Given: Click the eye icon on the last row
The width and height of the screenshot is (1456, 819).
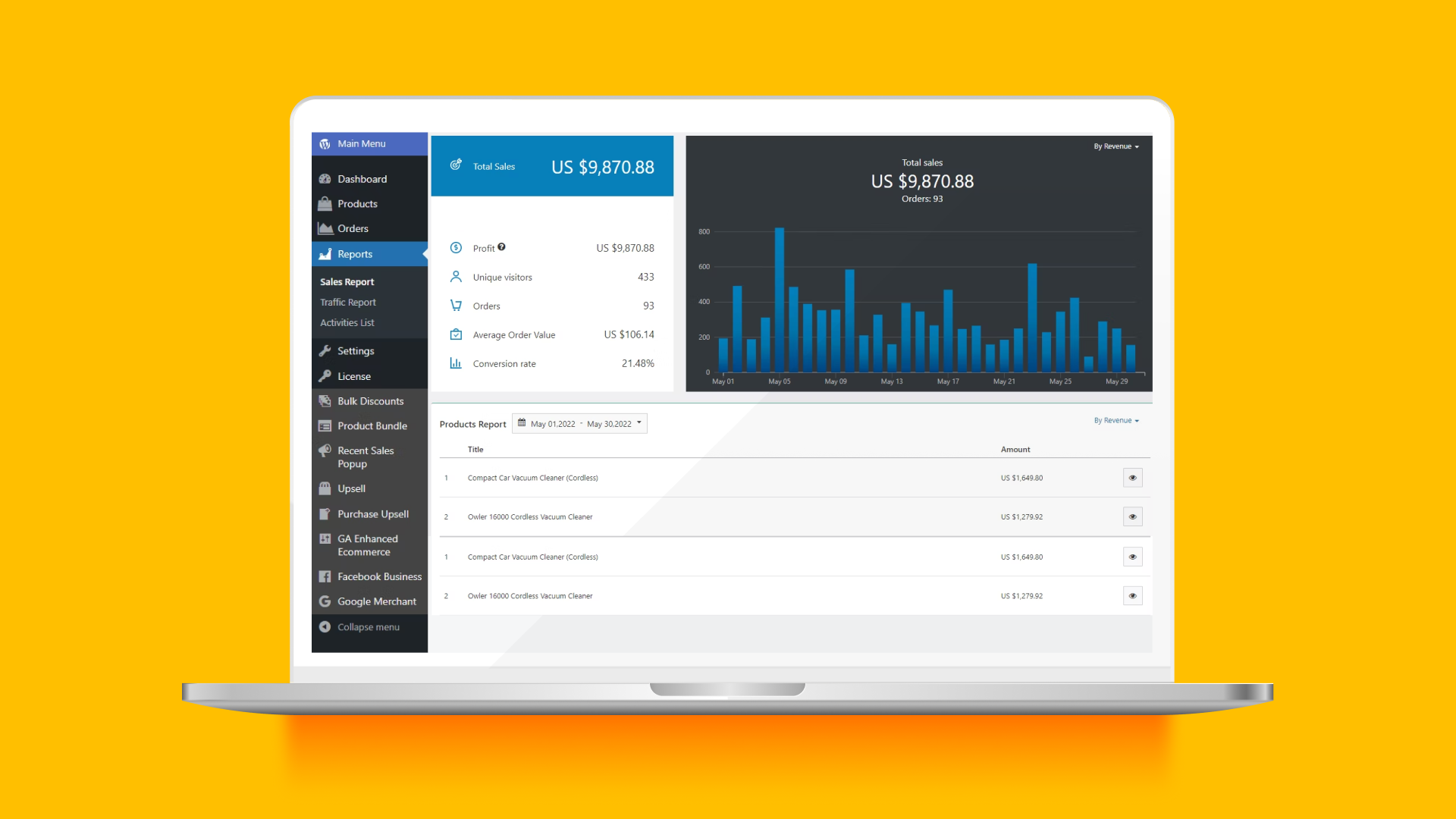Looking at the screenshot, I should click(1132, 596).
